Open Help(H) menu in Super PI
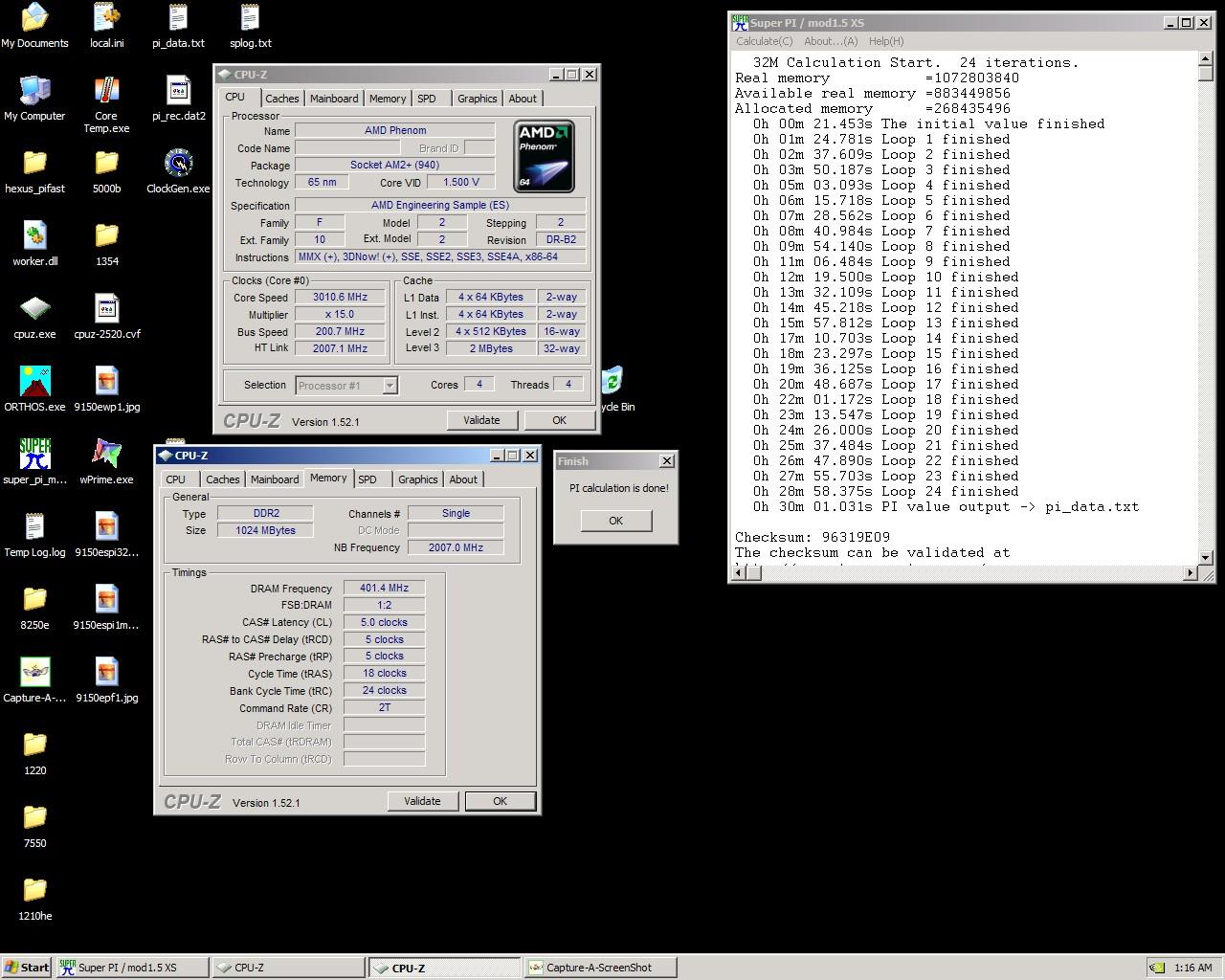 [886, 41]
